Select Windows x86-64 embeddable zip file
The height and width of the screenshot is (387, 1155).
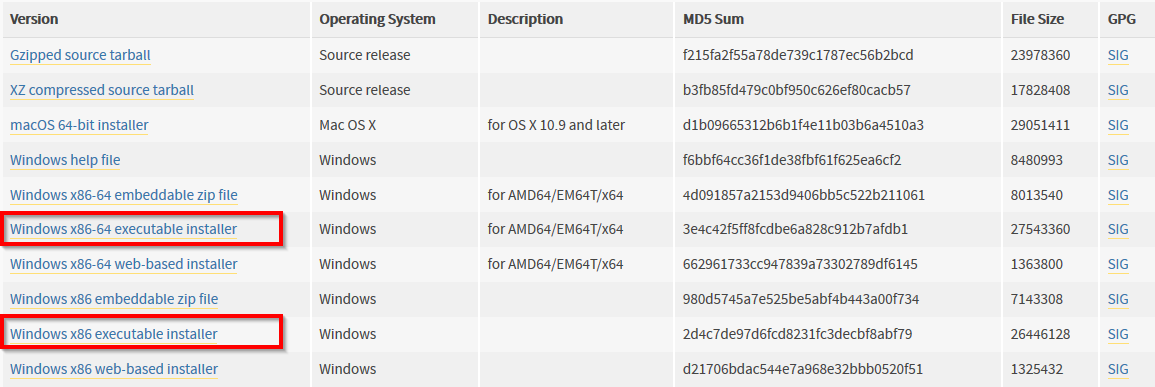(124, 195)
